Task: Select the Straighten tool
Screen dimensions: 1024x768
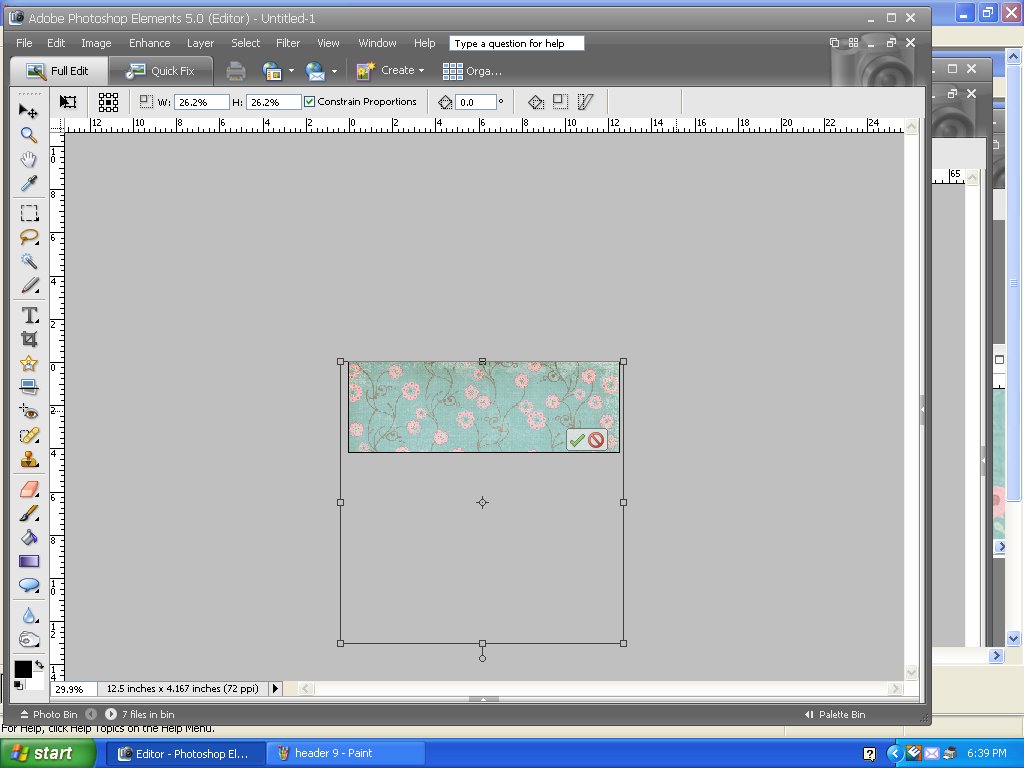Action: [29, 387]
